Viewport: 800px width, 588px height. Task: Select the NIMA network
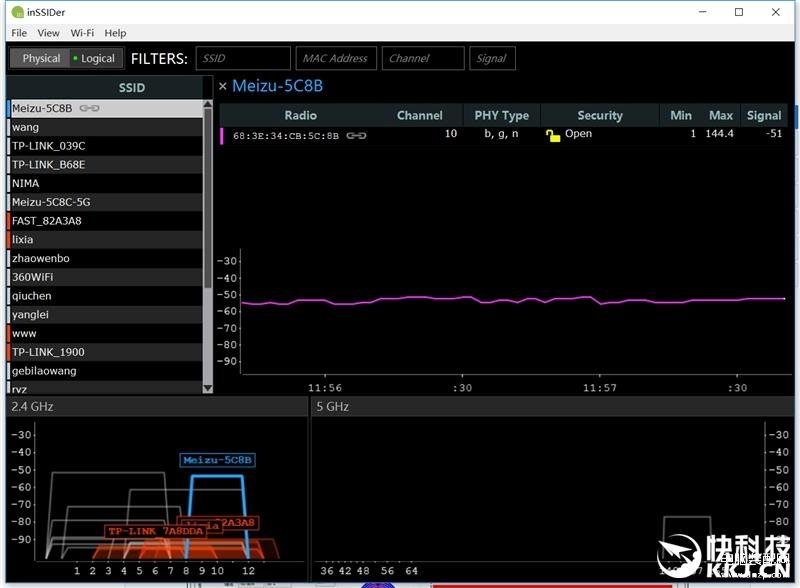[105, 183]
